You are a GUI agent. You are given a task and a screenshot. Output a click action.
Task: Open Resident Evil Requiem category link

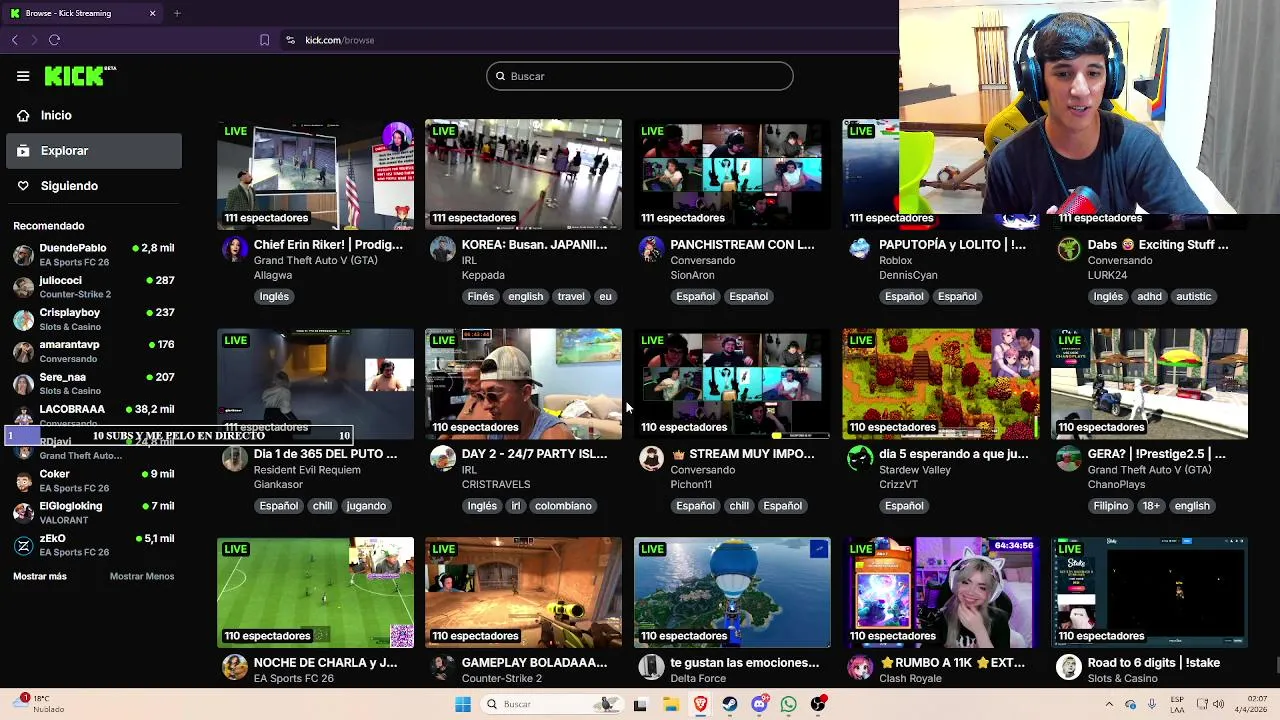(x=307, y=470)
